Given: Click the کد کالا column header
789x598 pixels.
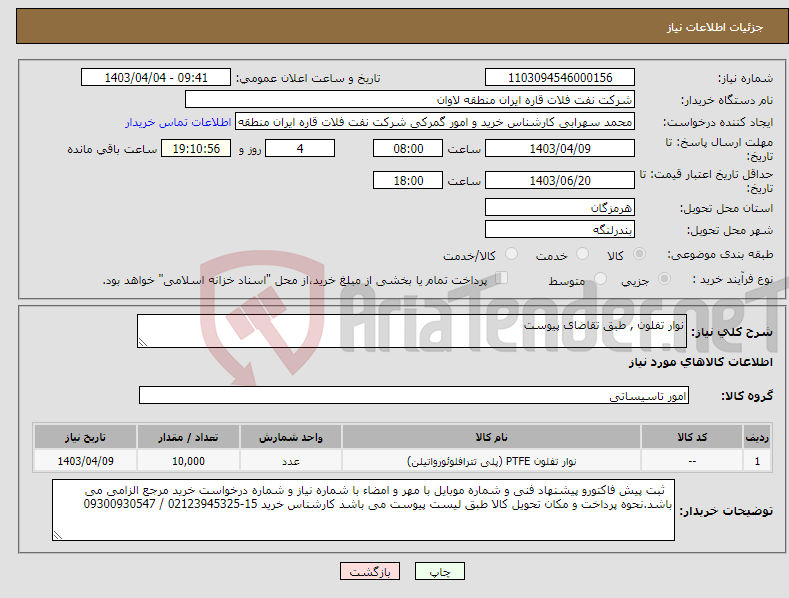Looking at the screenshot, I should click(692, 437).
